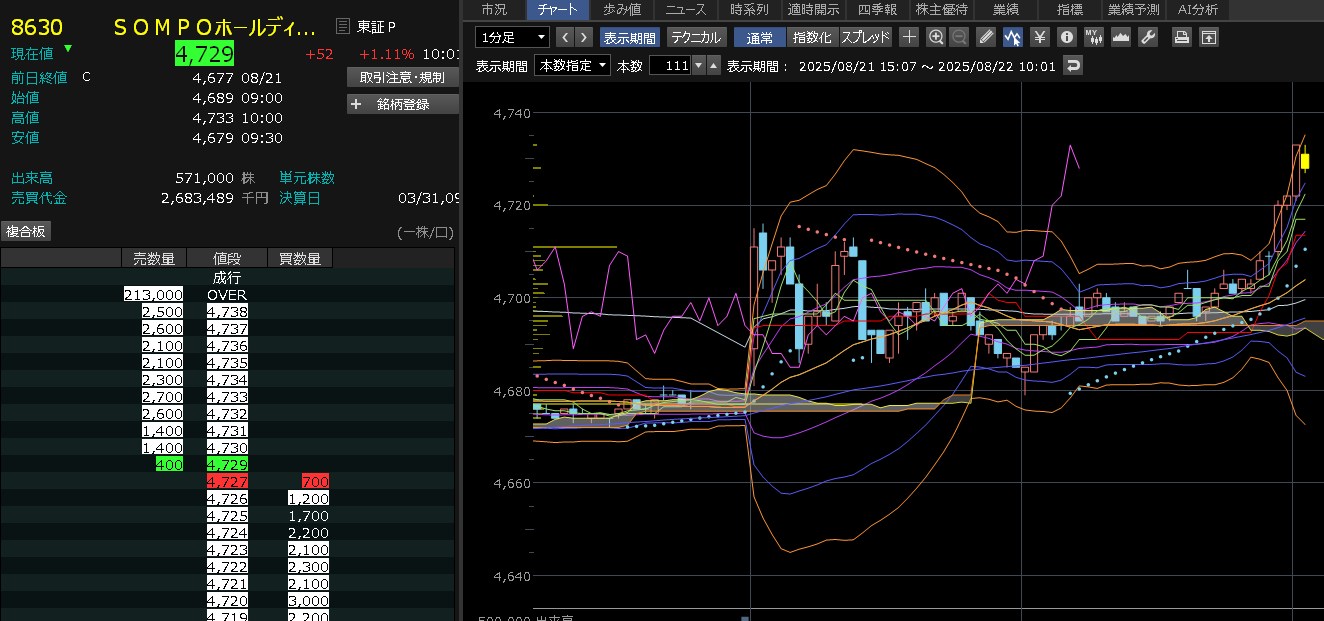Viewport: 1324px width, 621px height.
Task: Activate the pencil drawing tool
Action: point(986,38)
